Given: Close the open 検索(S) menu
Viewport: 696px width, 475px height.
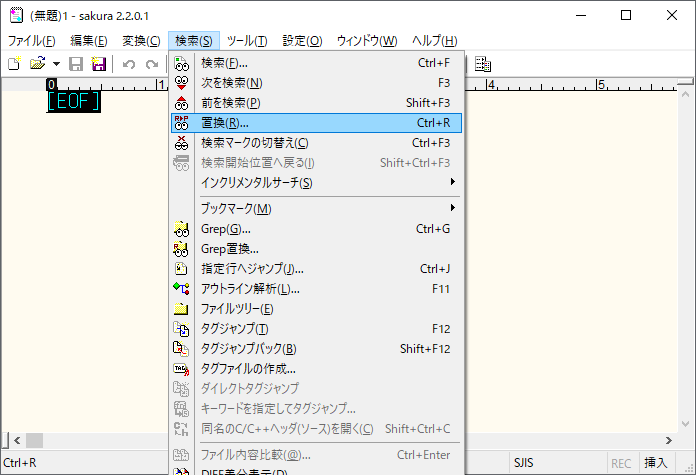Looking at the screenshot, I should (x=194, y=41).
